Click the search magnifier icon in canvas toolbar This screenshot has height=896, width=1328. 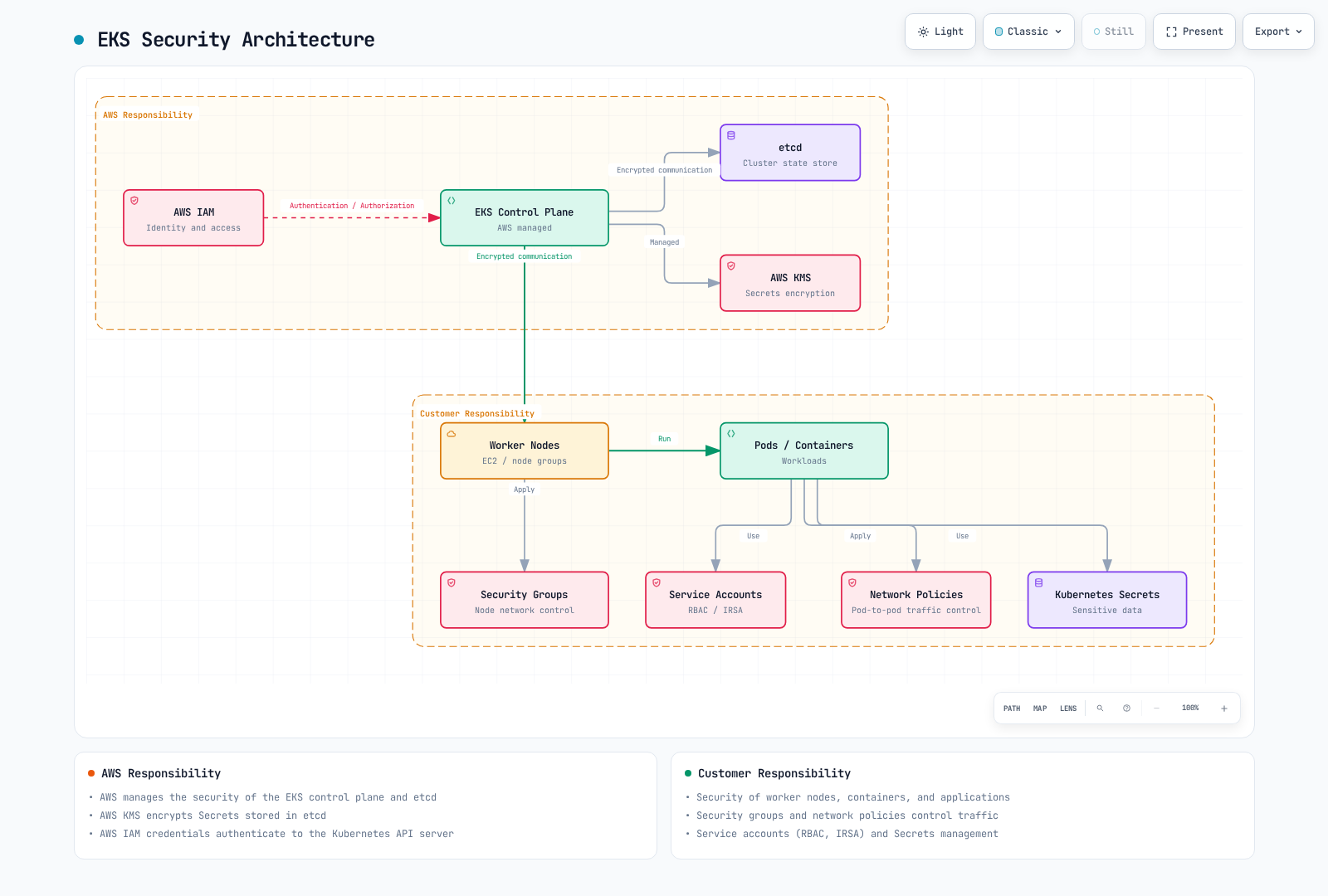point(1100,709)
